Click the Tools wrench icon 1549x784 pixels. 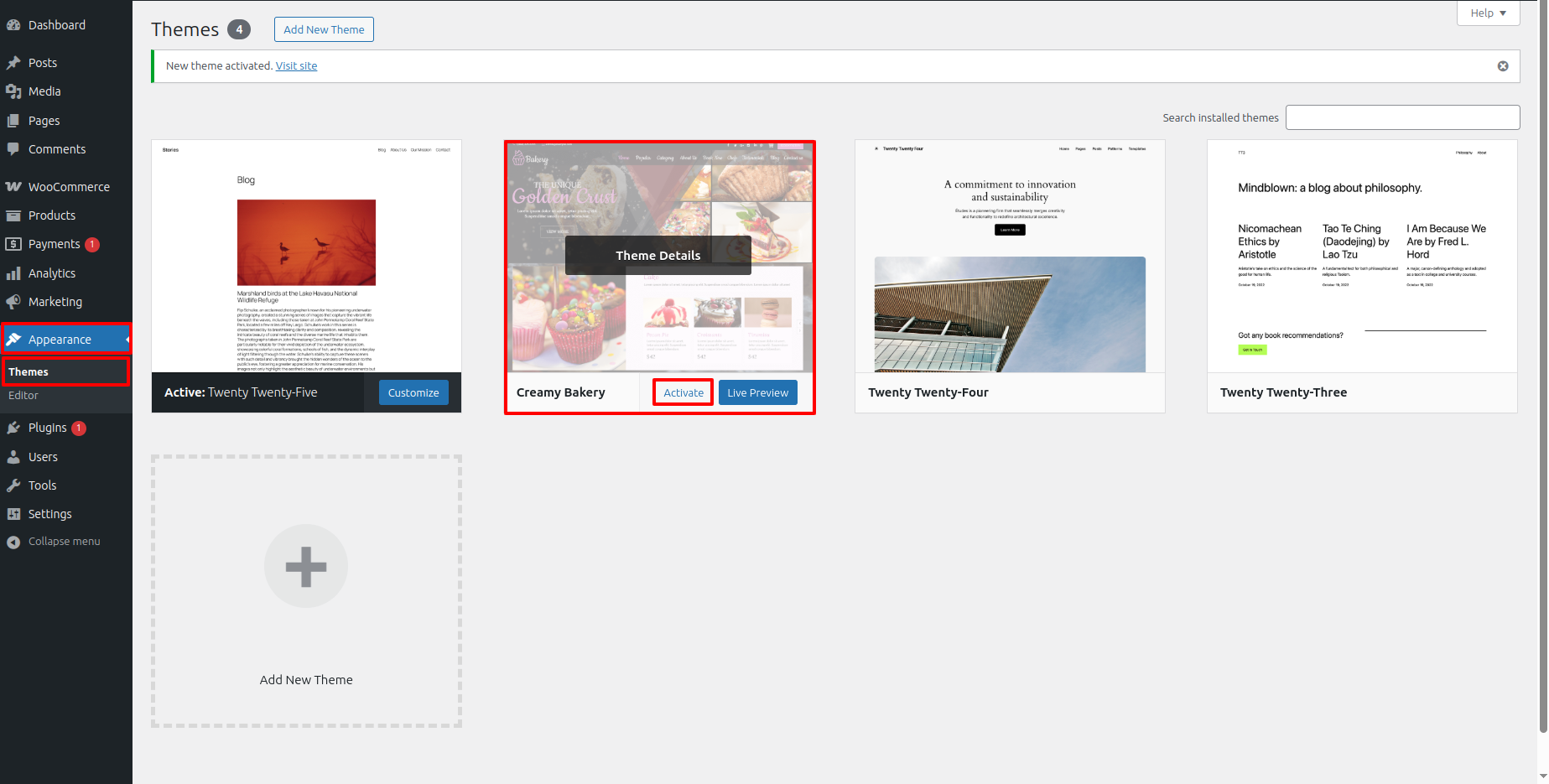tap(13, 485)
